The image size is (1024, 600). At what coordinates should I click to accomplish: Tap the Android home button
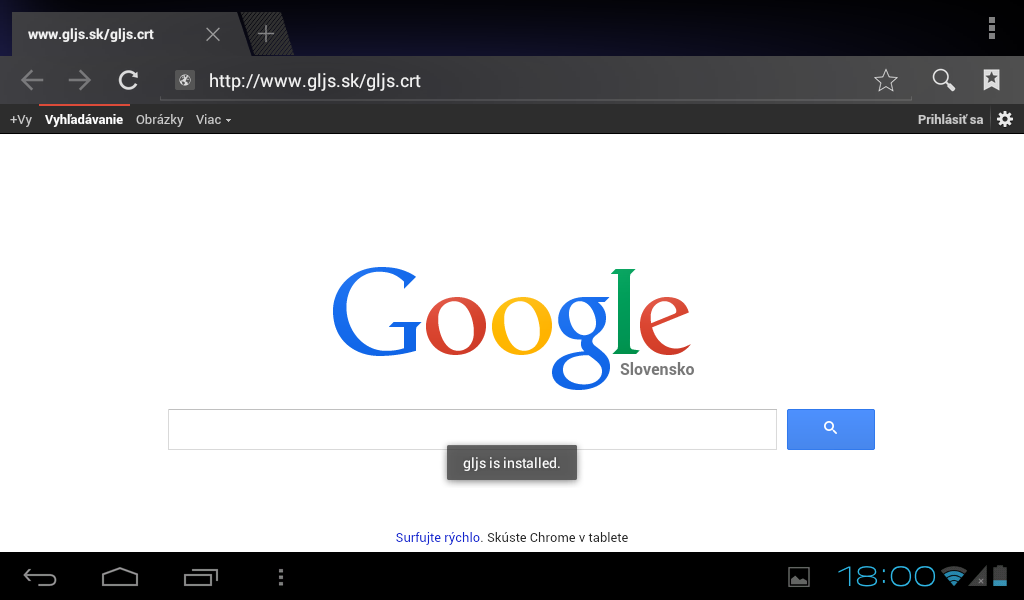click(x=120, y=576)
